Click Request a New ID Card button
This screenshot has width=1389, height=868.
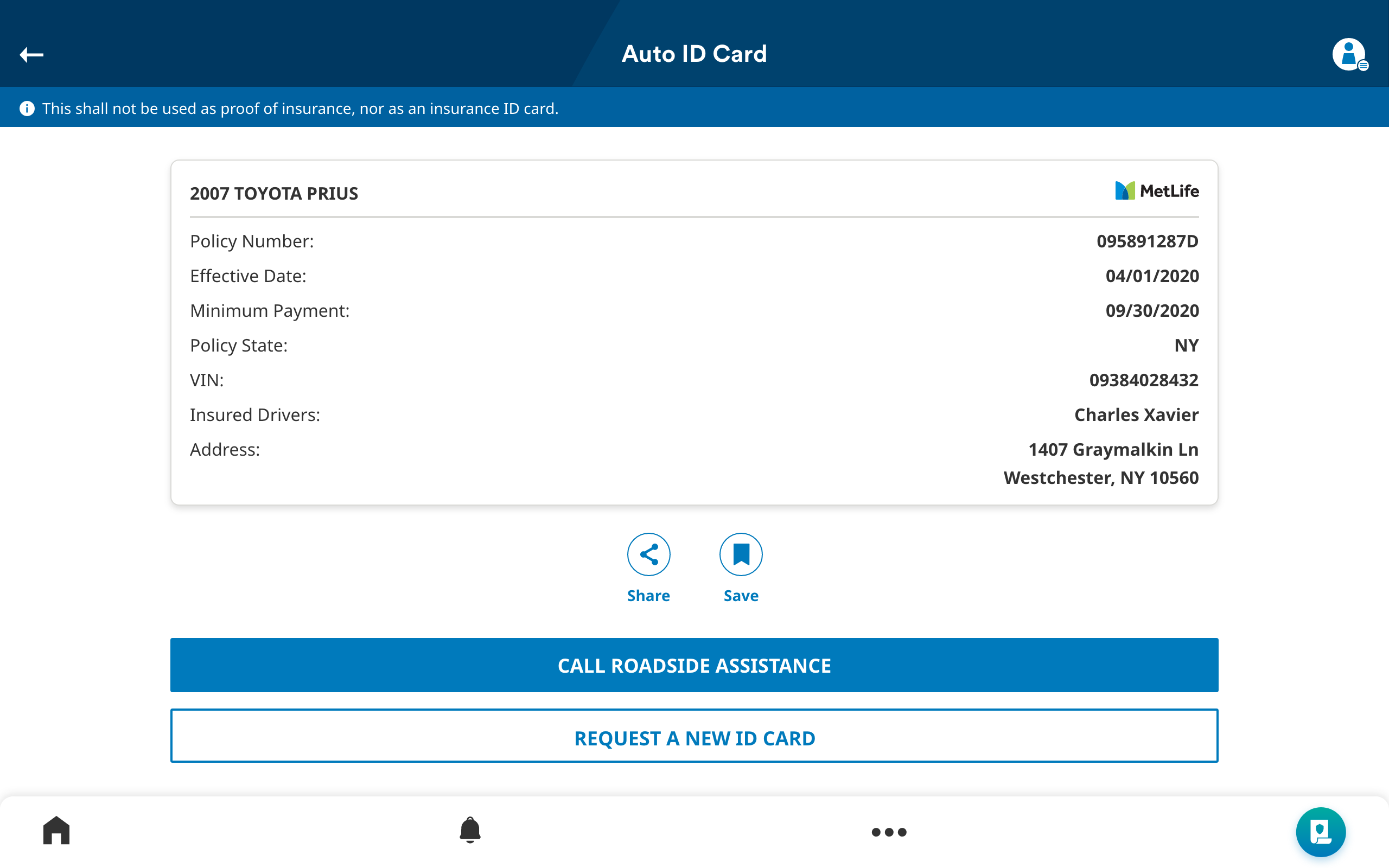tap(694, 736)
